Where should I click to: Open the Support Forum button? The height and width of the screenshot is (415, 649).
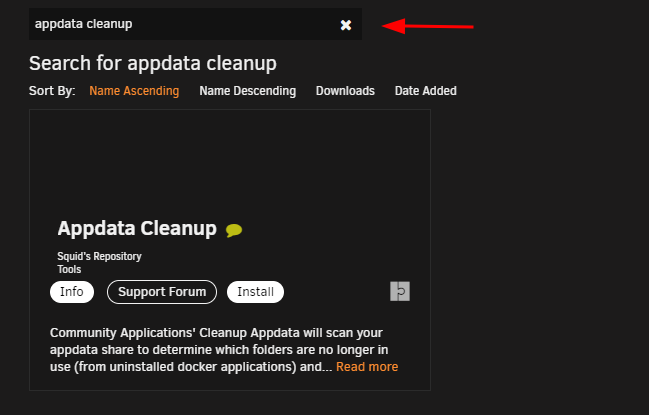pyautogui.click(x=162, y=292)
